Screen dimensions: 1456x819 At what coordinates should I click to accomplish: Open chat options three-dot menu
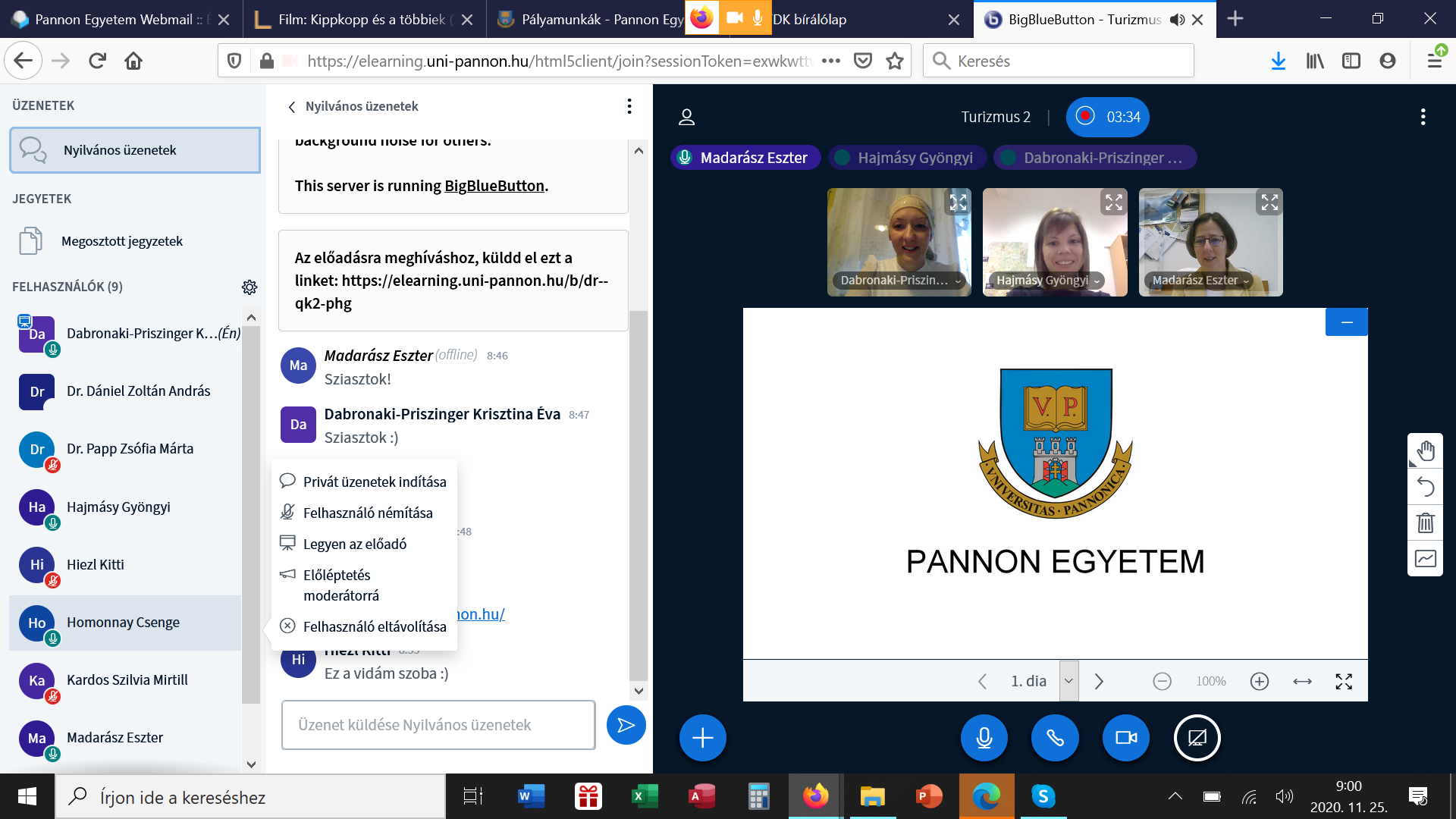pyautogui.click(x=629, y=106)
